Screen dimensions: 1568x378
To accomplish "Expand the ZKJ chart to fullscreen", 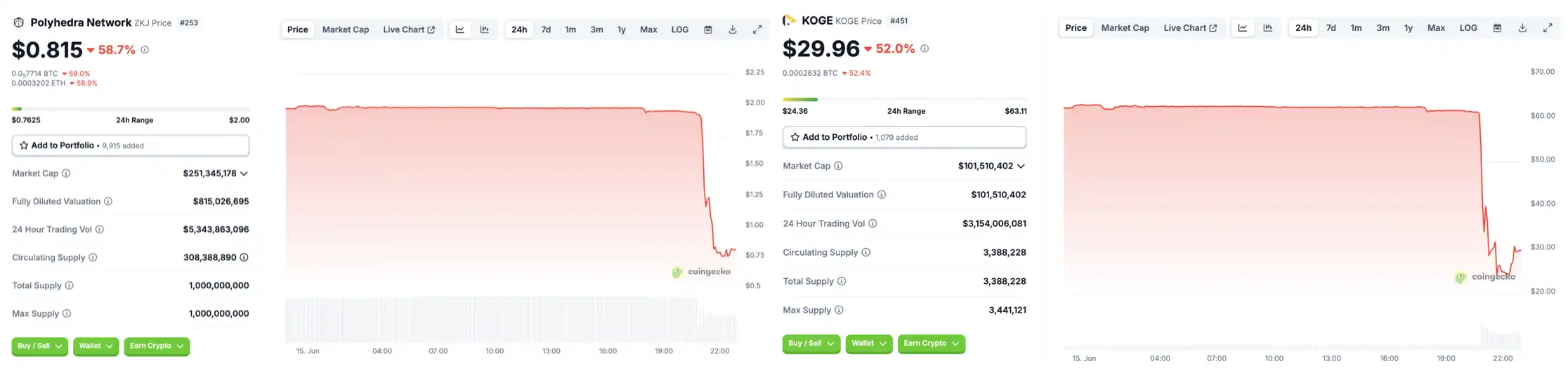I will (x=757, y=30).
